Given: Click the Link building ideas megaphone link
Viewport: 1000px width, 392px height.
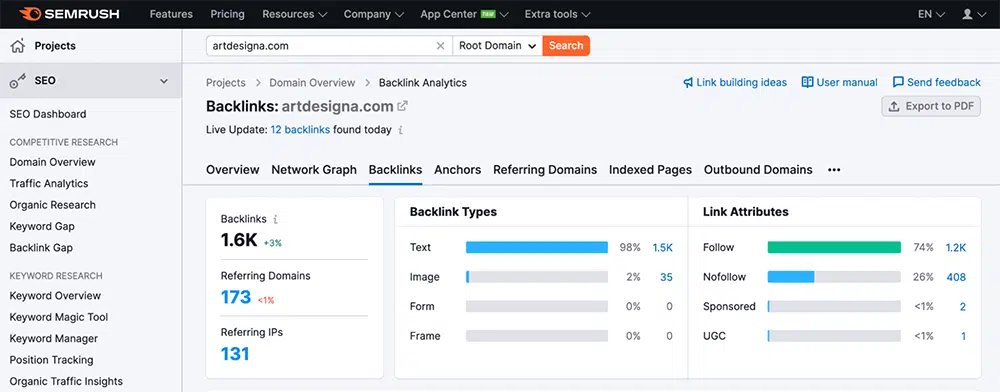Looking at the screenshot, I should click(735, 82).
